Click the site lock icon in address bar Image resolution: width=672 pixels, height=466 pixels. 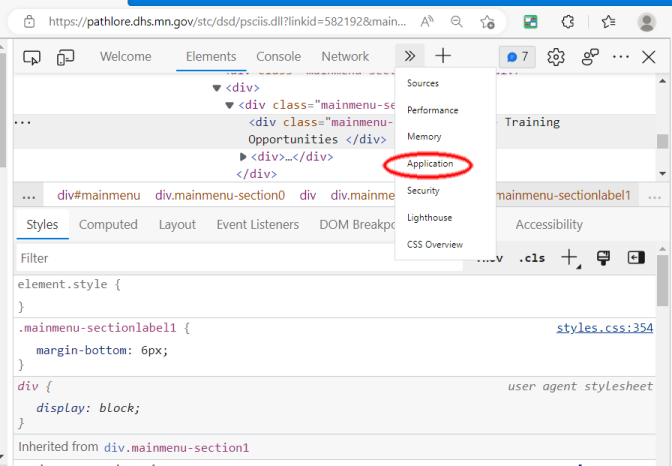point(29,21)
